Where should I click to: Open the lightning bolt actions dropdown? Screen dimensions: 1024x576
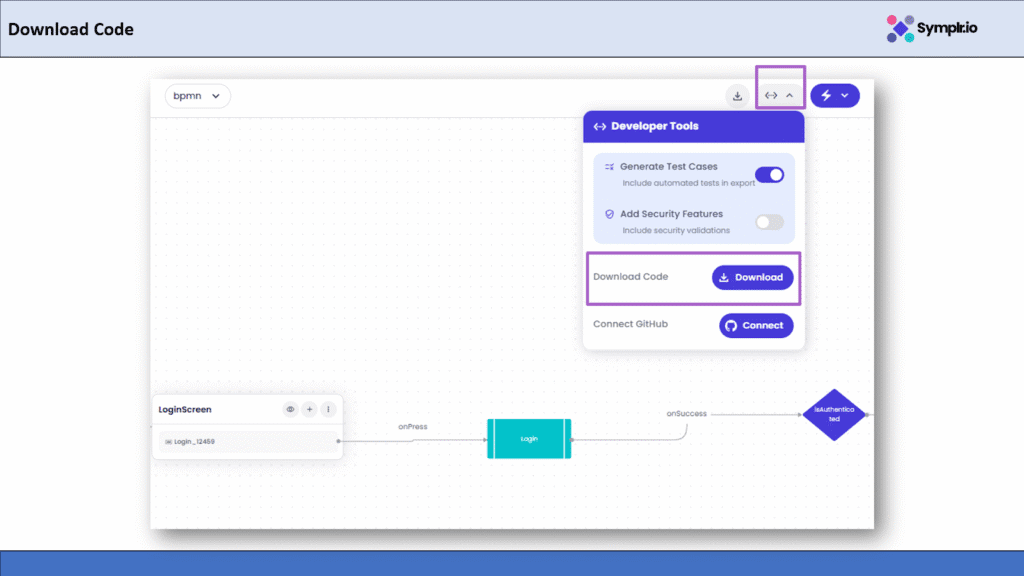835,96
